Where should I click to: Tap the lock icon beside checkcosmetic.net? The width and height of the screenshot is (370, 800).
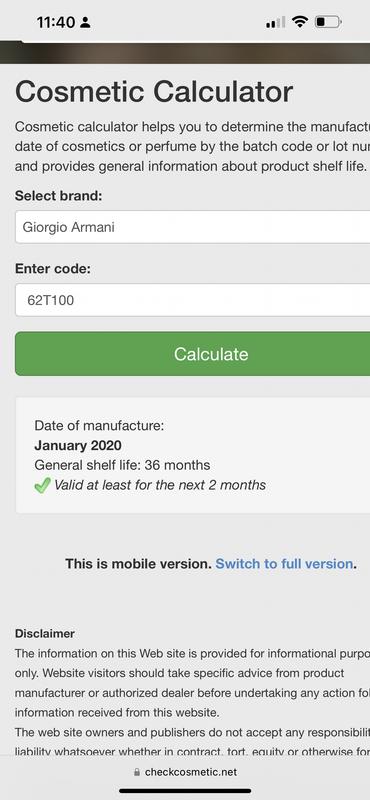[x=137, y=772]
